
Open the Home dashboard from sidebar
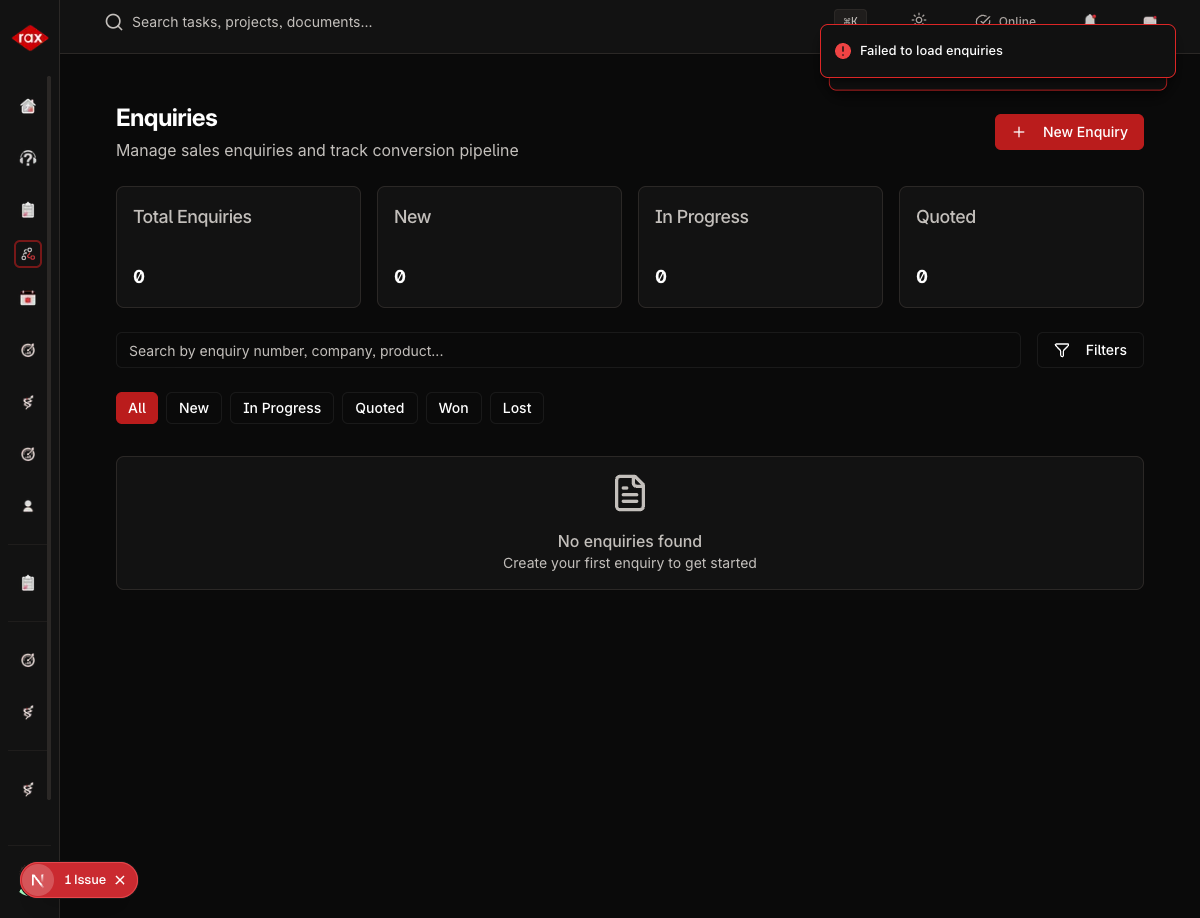click(27, 106)
